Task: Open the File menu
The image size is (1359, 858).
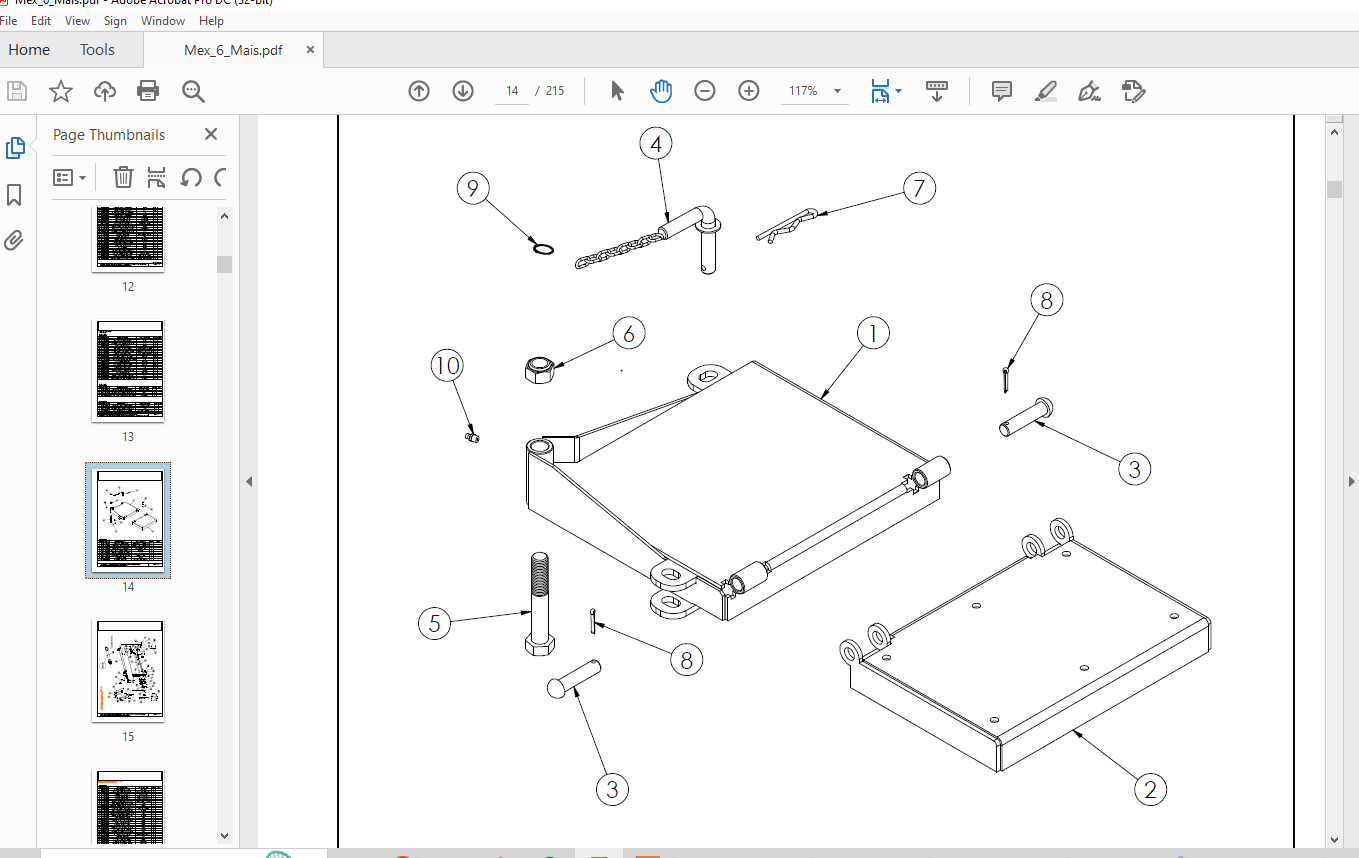Action: coord(8,20)
